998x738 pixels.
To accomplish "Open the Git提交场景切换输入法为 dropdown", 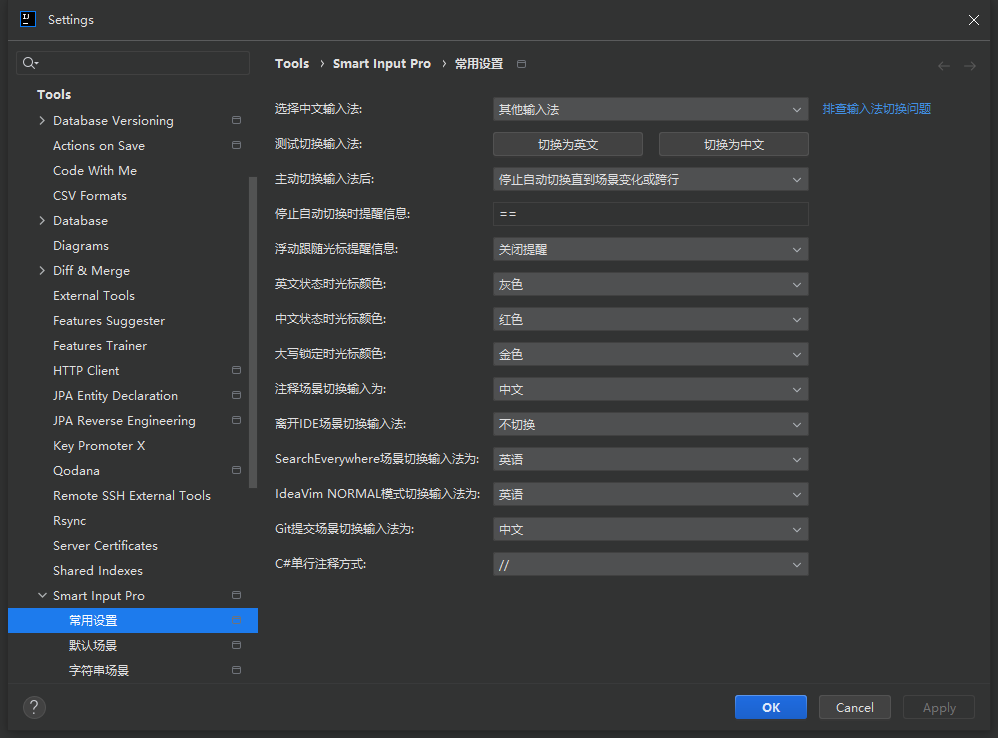I will 650,529.
